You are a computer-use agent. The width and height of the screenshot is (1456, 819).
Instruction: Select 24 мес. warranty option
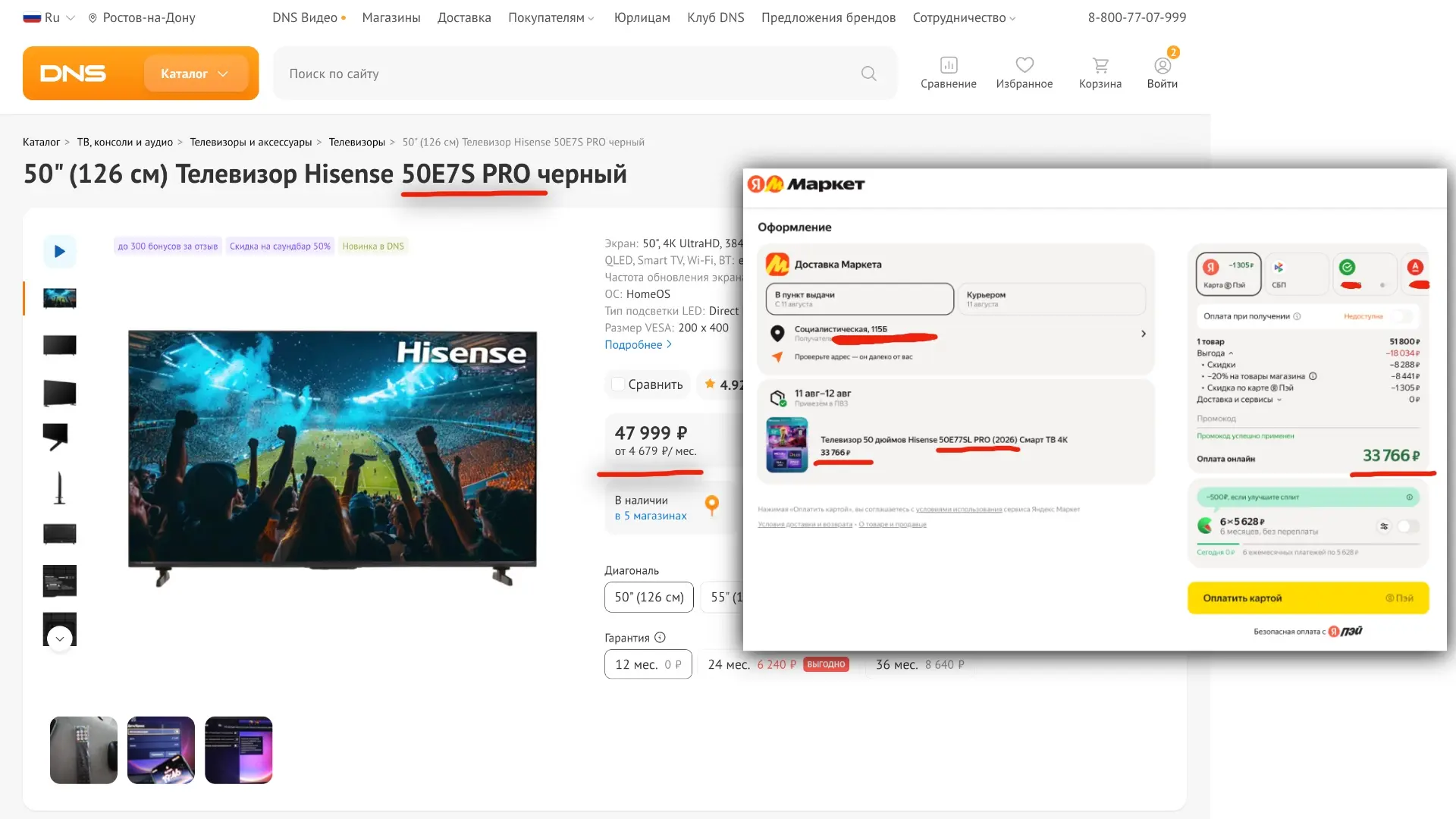pyautogui.click(x=778, y=664)
